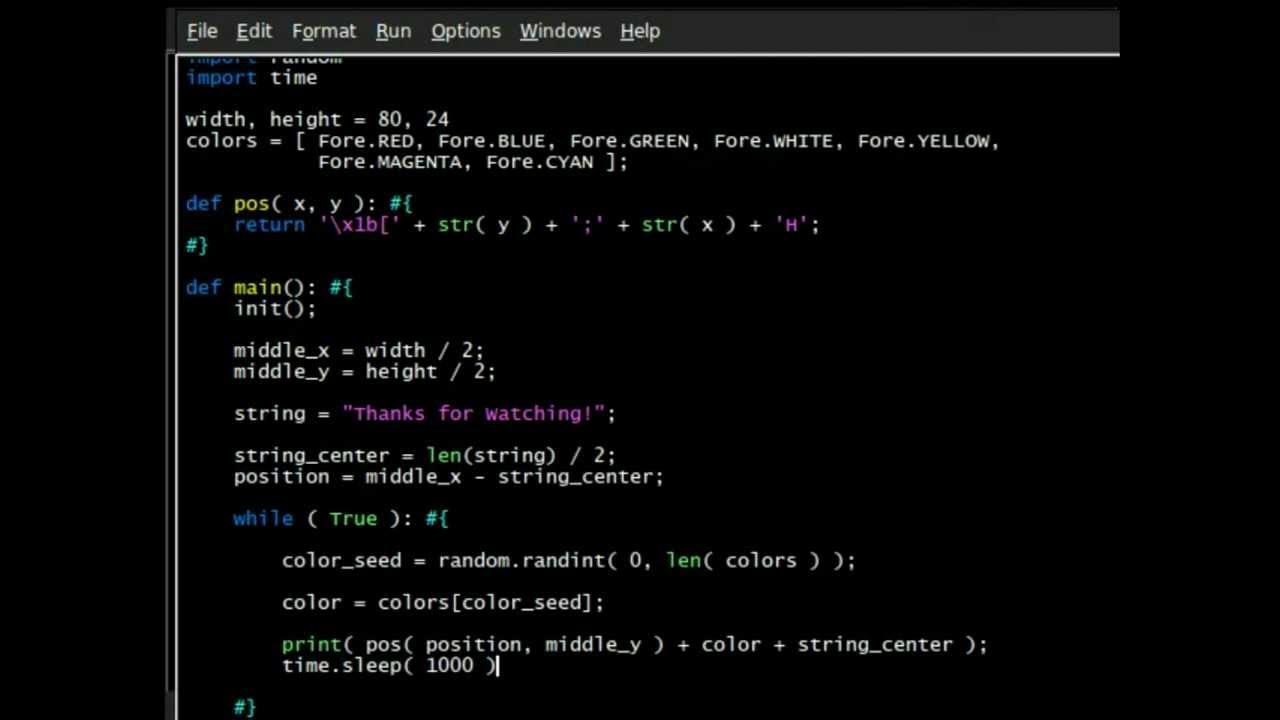1280x720 pixels.
Task: Click the 'middle_y = height / 2;' line
Action: coord(364,372)
